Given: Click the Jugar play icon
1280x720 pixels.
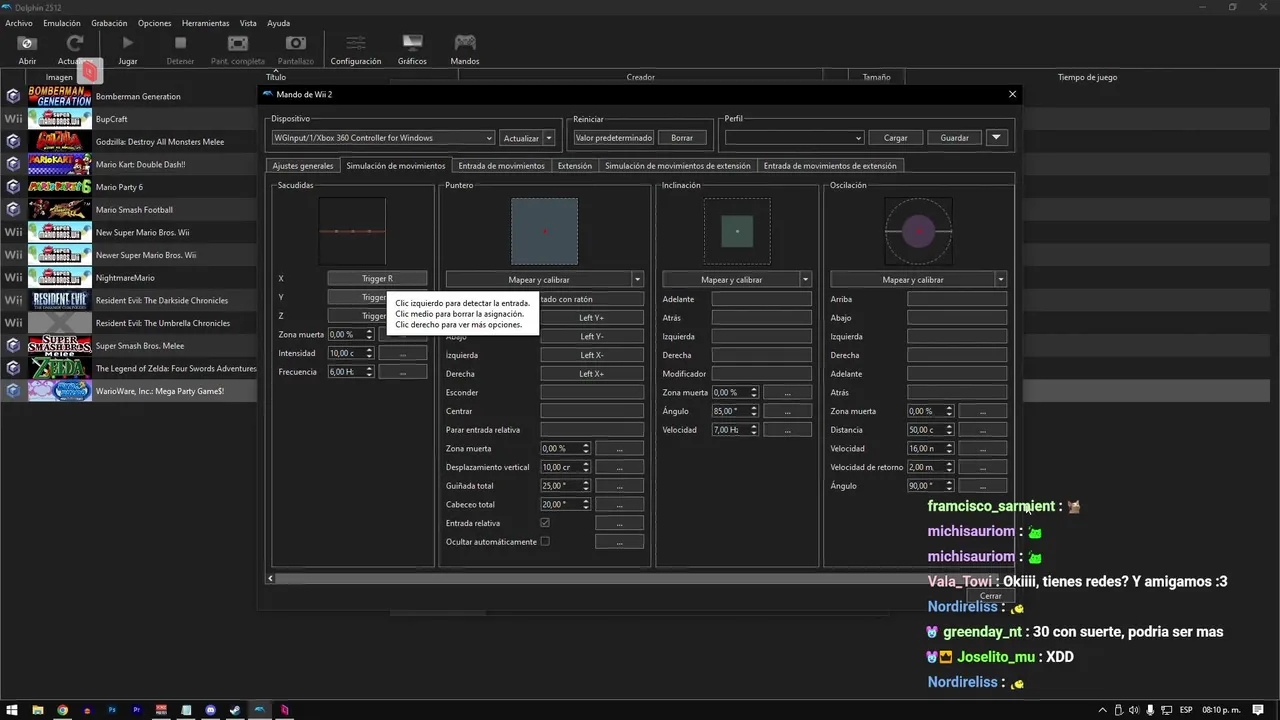Looking at the screenshot, I should click(127, 44).
